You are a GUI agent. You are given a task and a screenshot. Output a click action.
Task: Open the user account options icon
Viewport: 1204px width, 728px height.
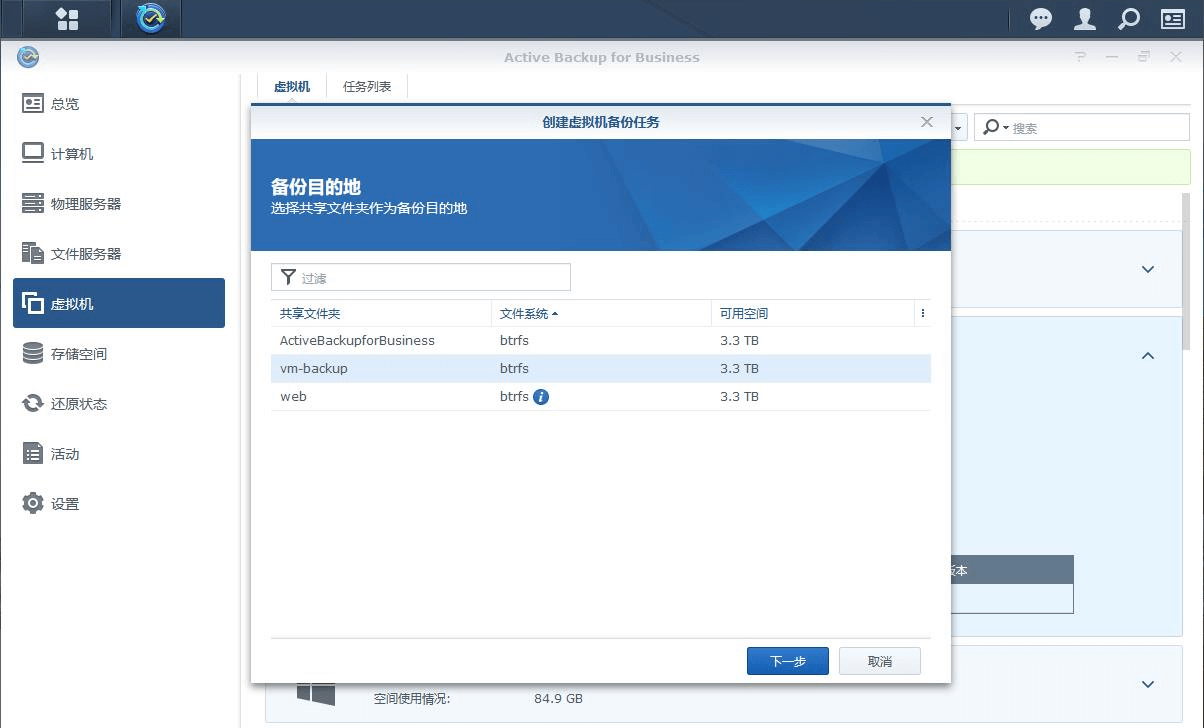coord(1085,19)
